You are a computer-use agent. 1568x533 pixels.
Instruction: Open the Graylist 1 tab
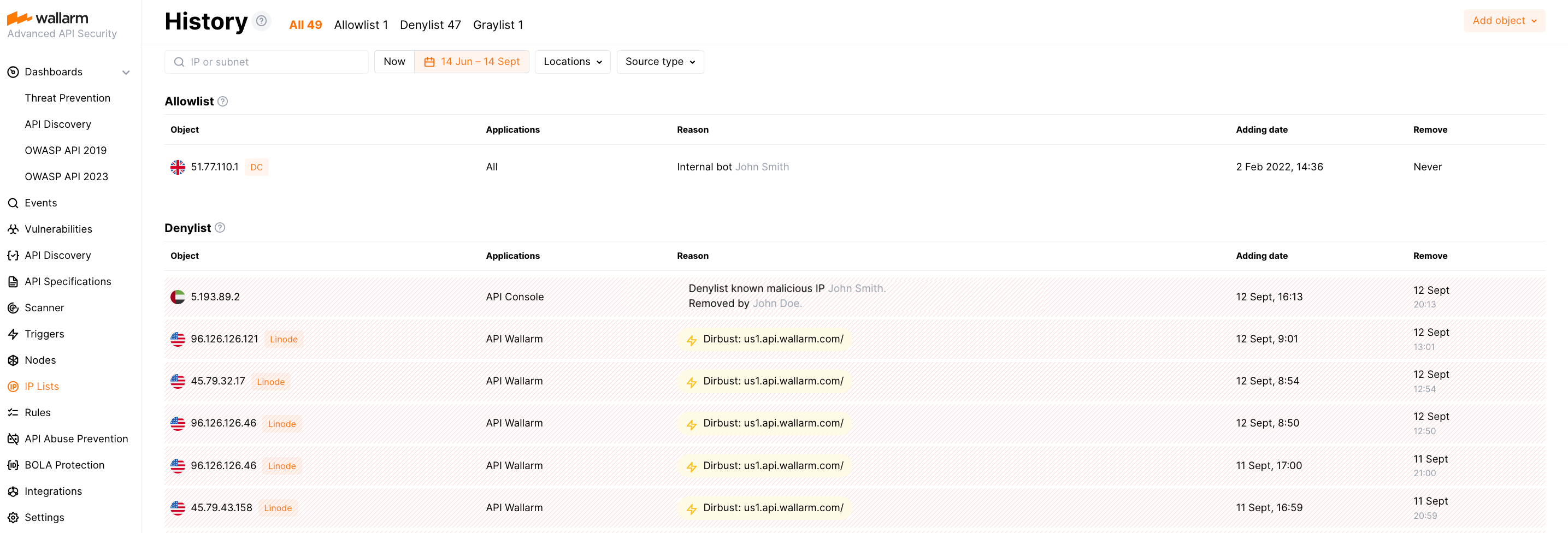point(498,25)
